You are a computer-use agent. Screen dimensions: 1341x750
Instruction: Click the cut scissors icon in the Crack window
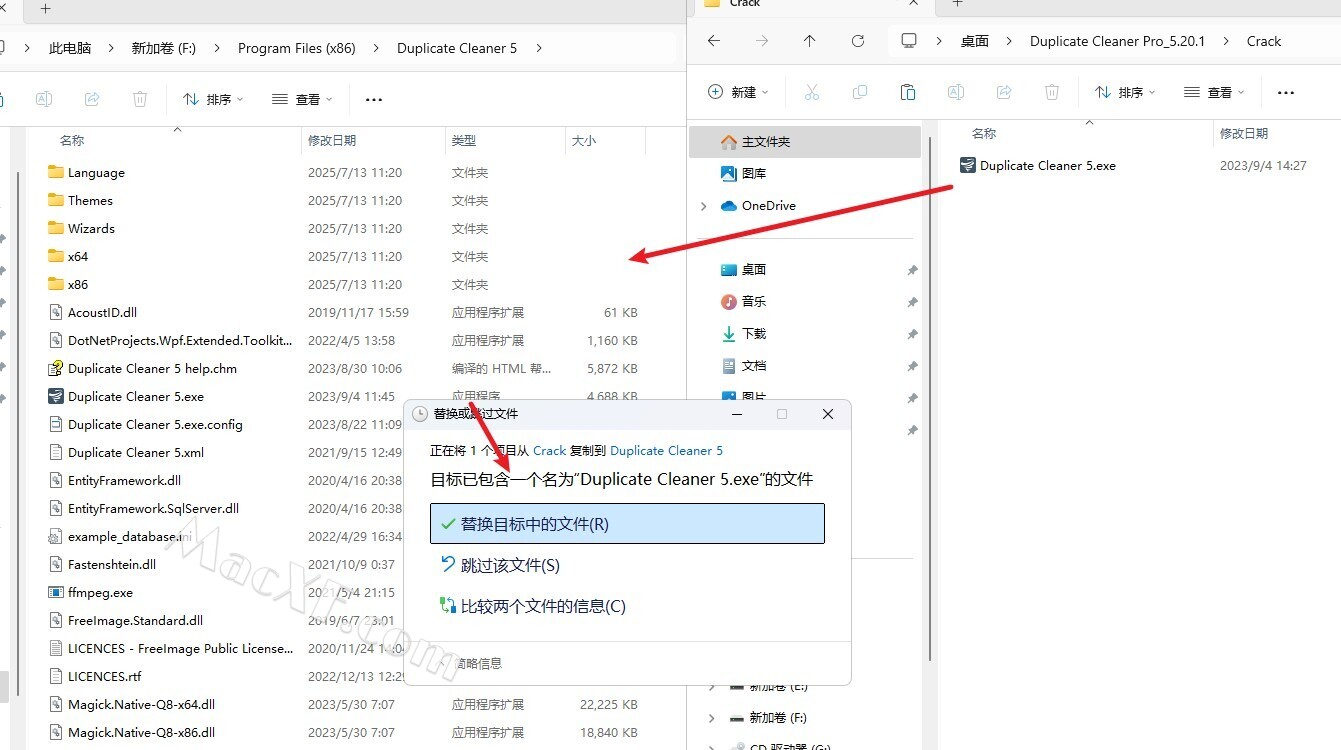point(812,92)
